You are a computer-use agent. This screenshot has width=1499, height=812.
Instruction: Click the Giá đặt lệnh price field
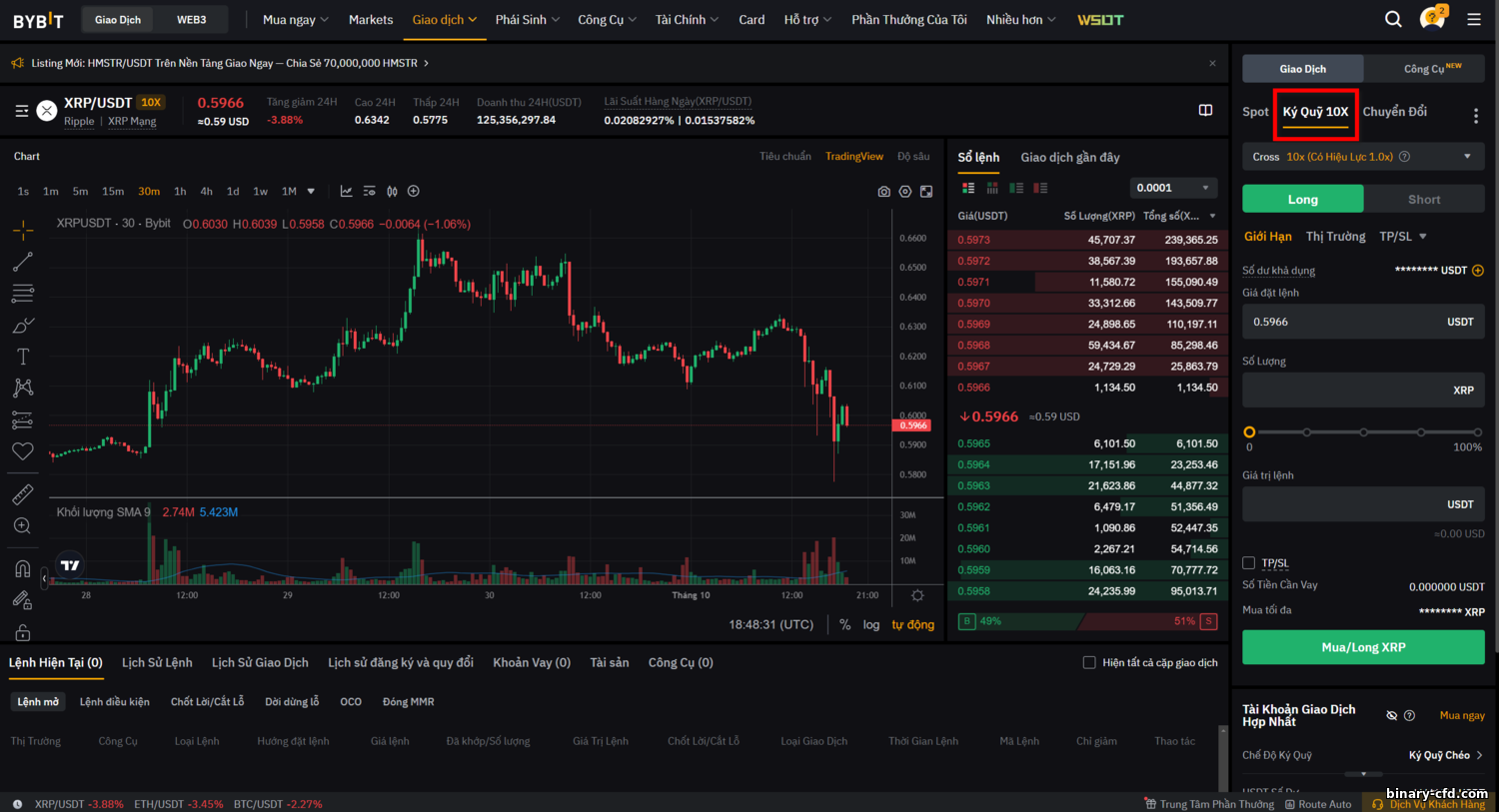tap(1363, 322)
